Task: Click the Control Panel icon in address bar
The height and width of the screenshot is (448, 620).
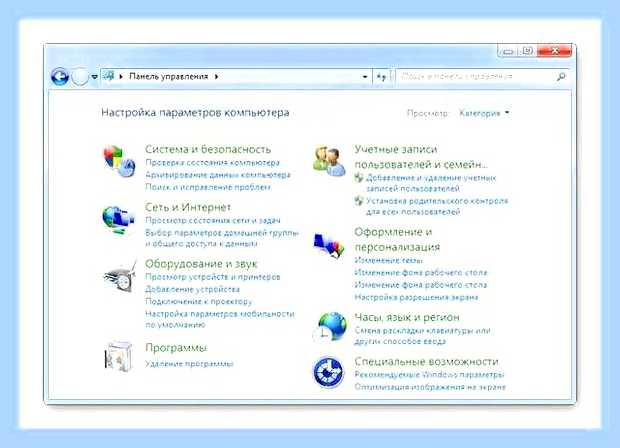Action: coord(108,76)
